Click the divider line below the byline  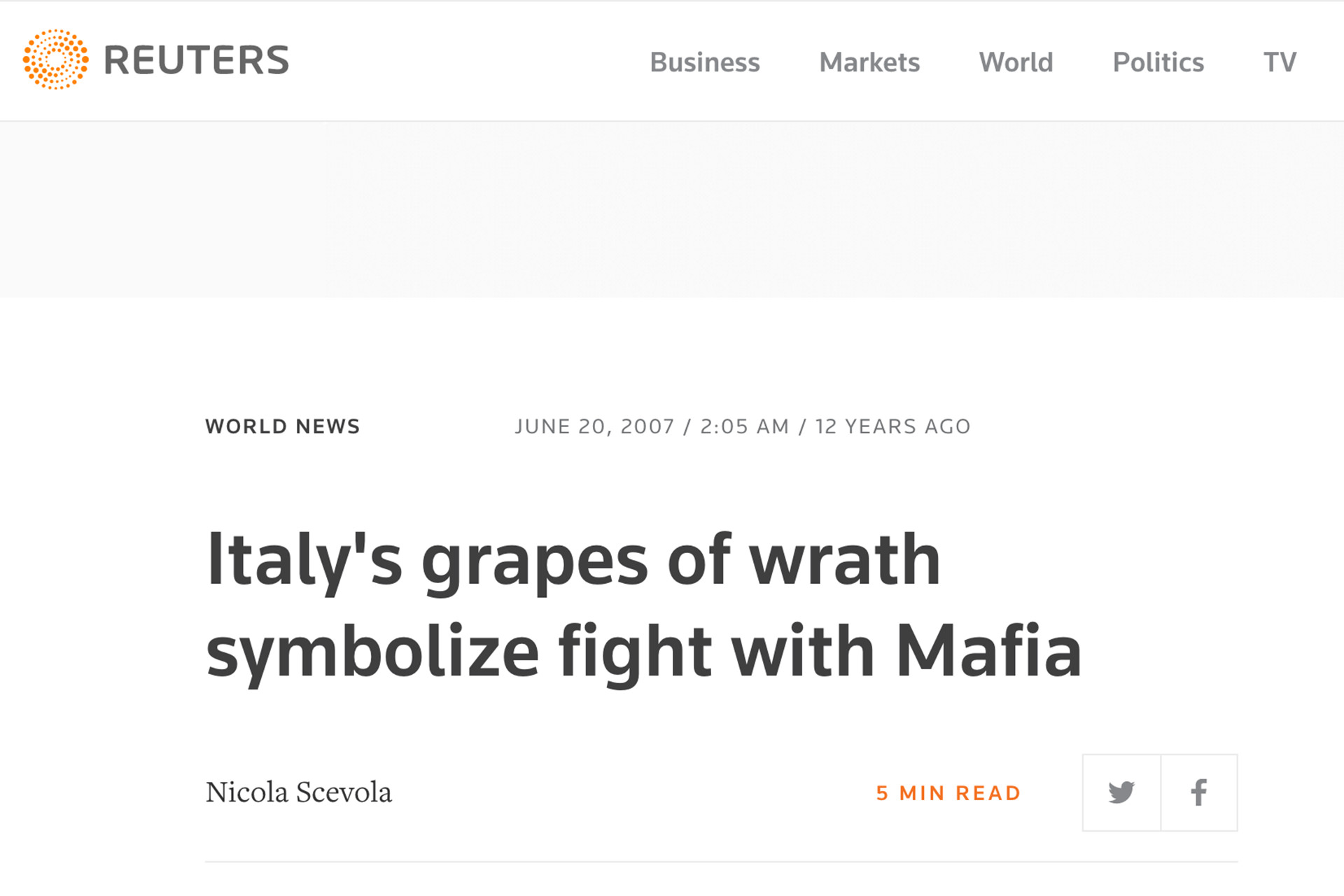coord(721,862)
